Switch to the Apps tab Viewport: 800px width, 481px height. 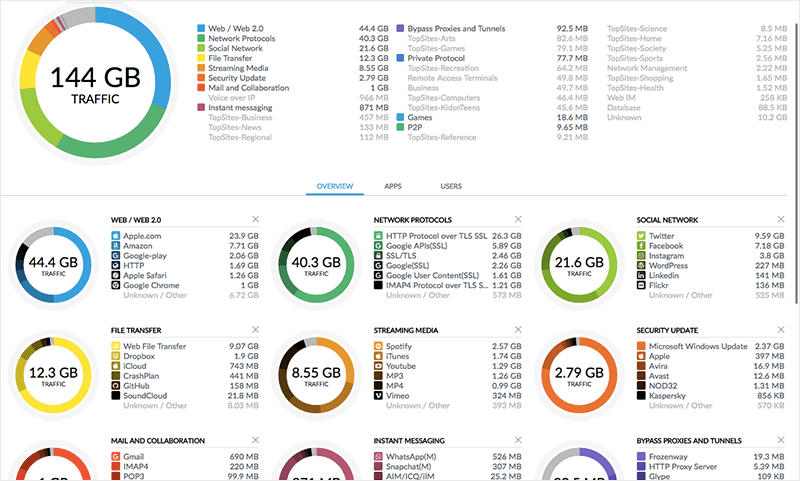pyautogui.click(x=393, y=186)
